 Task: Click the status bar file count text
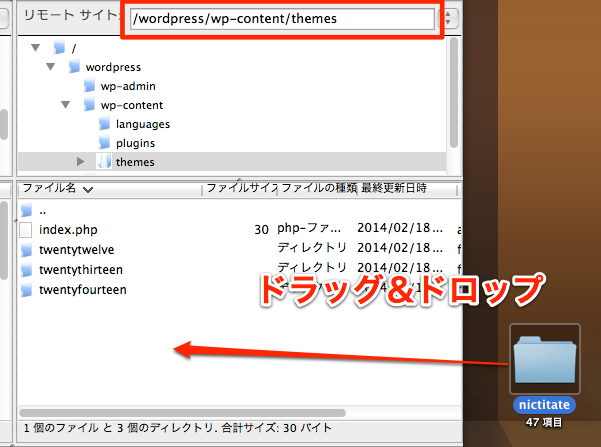click(177, 428)
